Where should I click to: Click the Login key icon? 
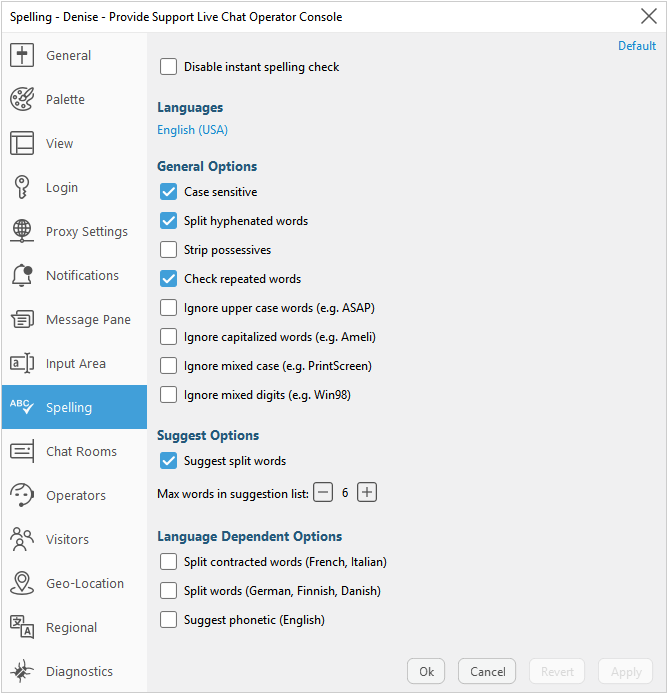(x=22, y=187)
